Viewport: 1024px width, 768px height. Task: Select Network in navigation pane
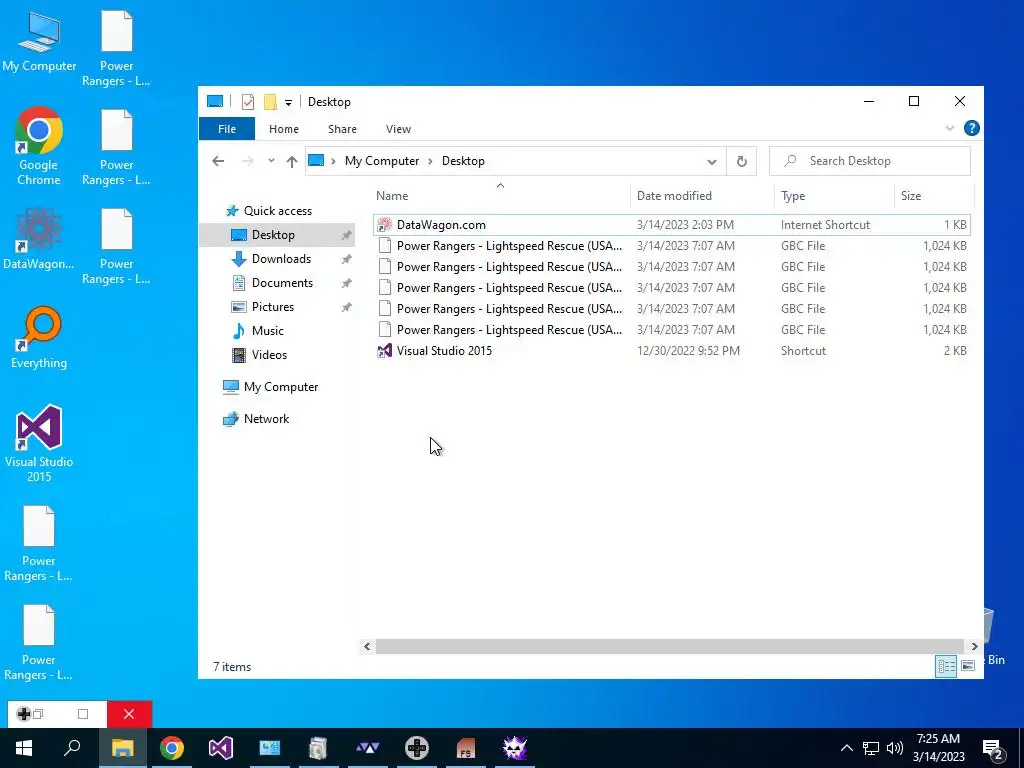266,419
